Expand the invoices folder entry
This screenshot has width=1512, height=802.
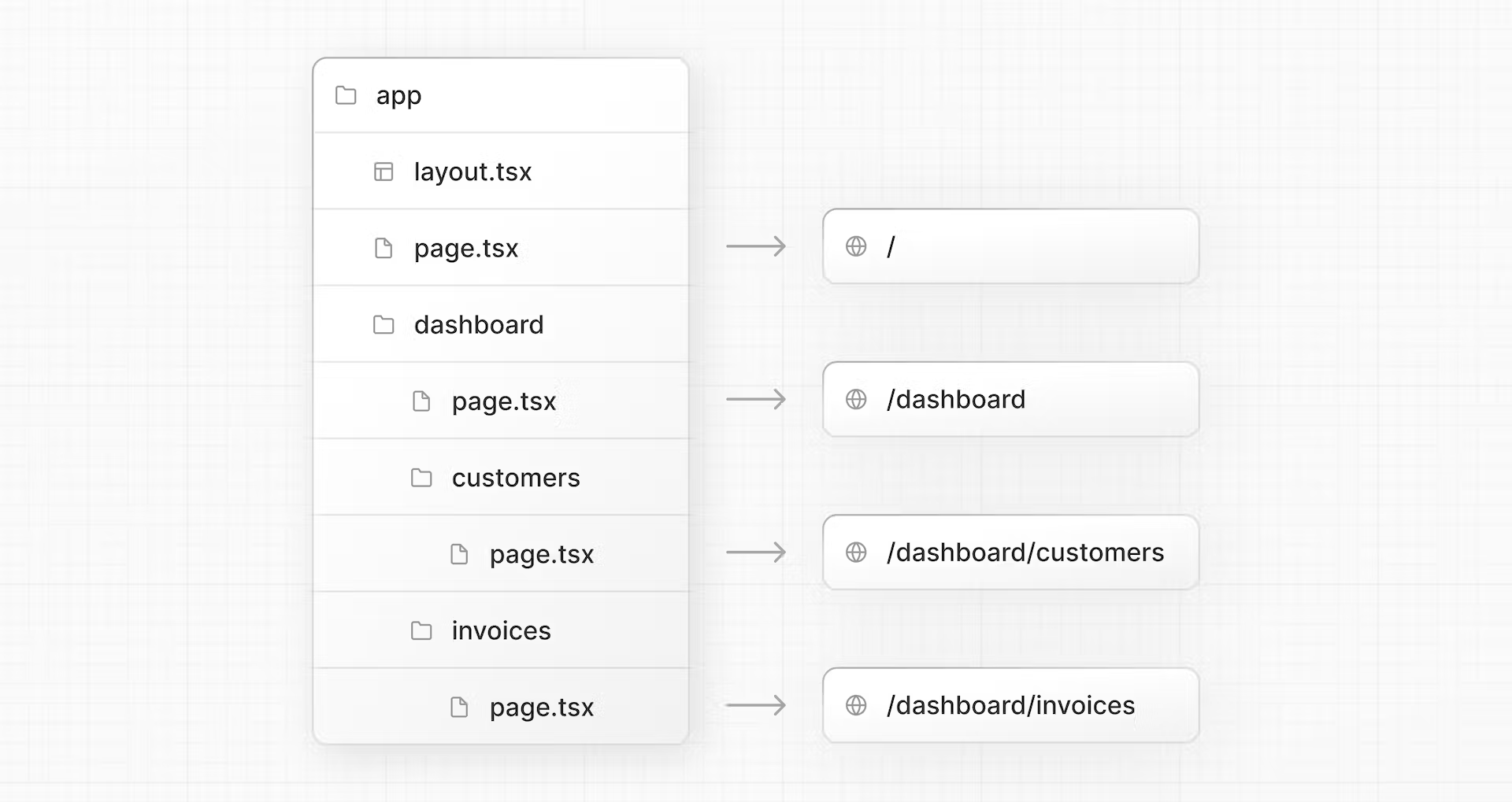point(500,630)
